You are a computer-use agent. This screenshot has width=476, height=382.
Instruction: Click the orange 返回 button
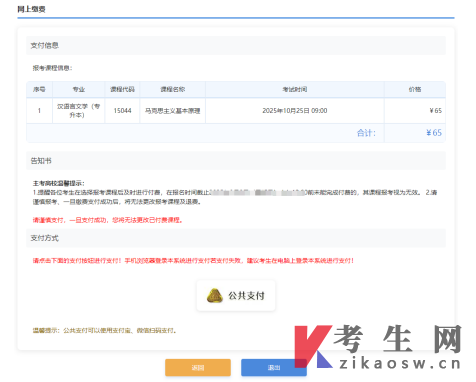point(198,368)
